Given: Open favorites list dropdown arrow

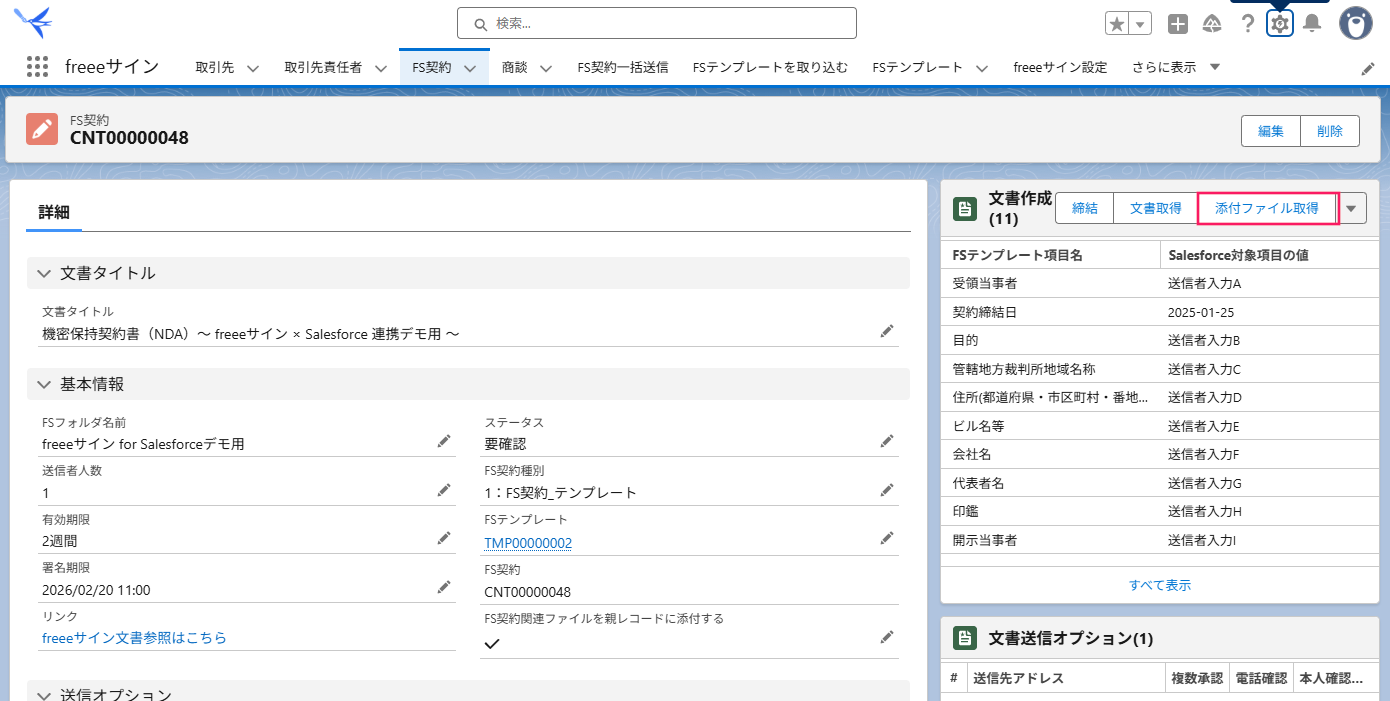Looking at the screenshot, I should coord(1141,24).
